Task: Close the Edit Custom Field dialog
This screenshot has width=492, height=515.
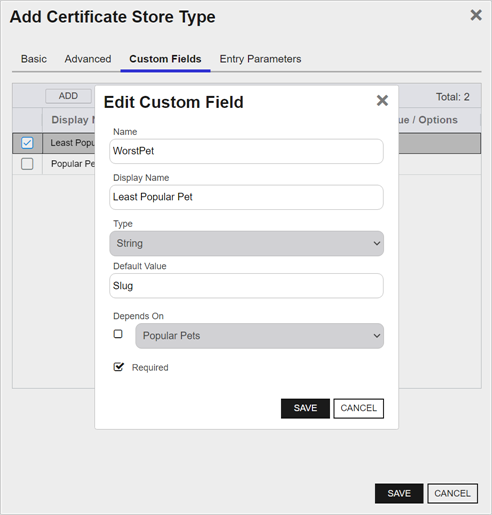Action: click(x=382, y=100)
